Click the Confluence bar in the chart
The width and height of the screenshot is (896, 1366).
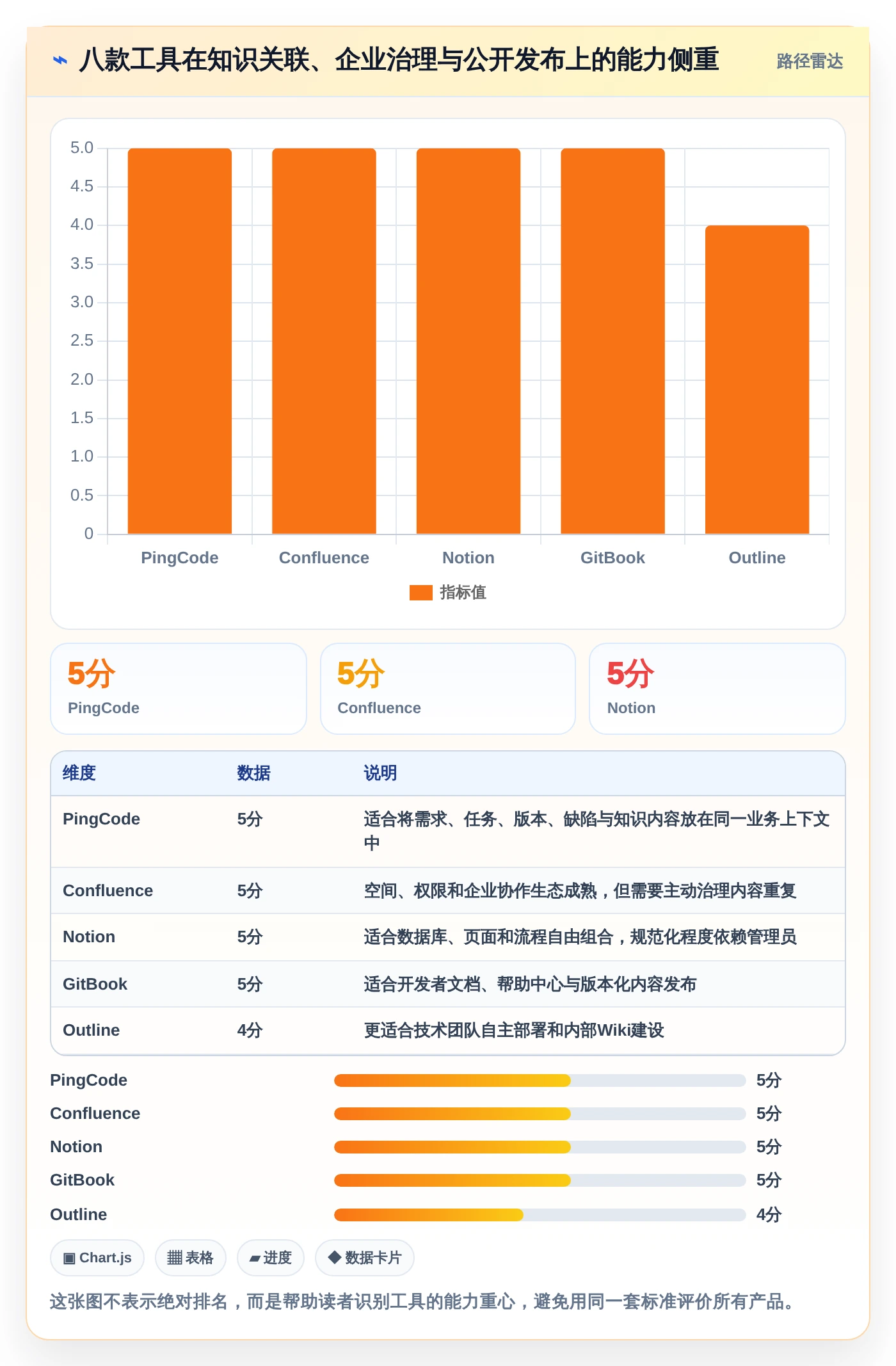(324, 341)
